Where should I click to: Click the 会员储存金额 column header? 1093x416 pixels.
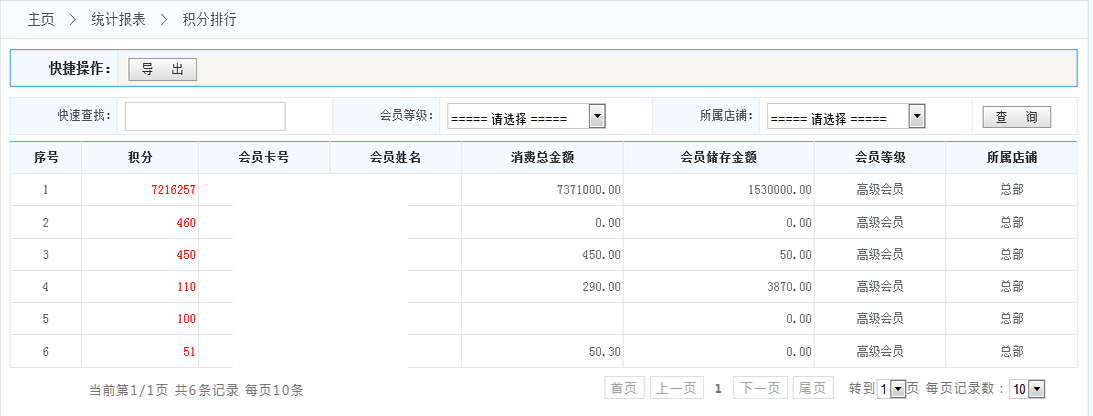pyautogui.click(x=718, y=158)
